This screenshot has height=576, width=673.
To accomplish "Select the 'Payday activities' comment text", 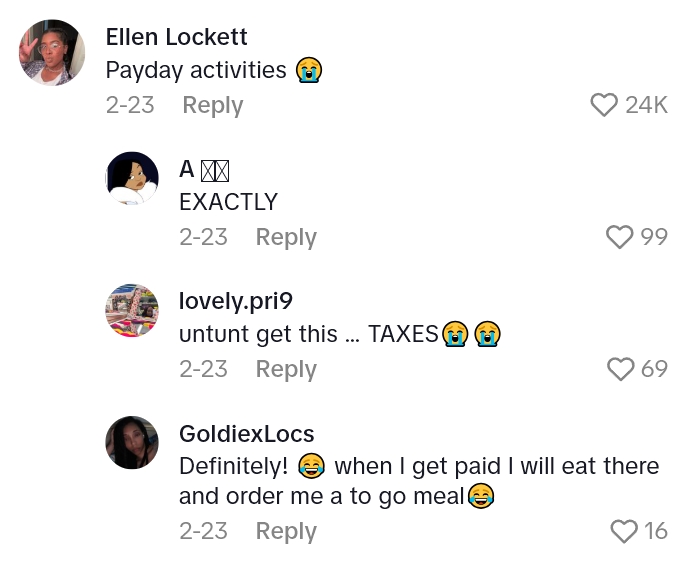I will (196, 70).
